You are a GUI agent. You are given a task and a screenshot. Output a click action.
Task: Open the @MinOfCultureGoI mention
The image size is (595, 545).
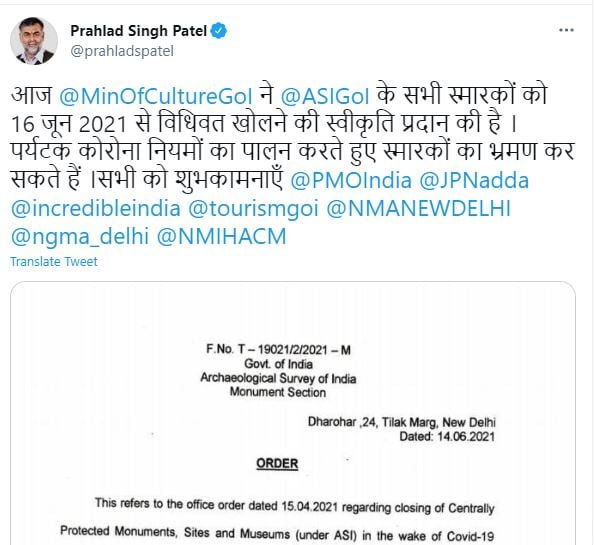click(x=156, y=96)
